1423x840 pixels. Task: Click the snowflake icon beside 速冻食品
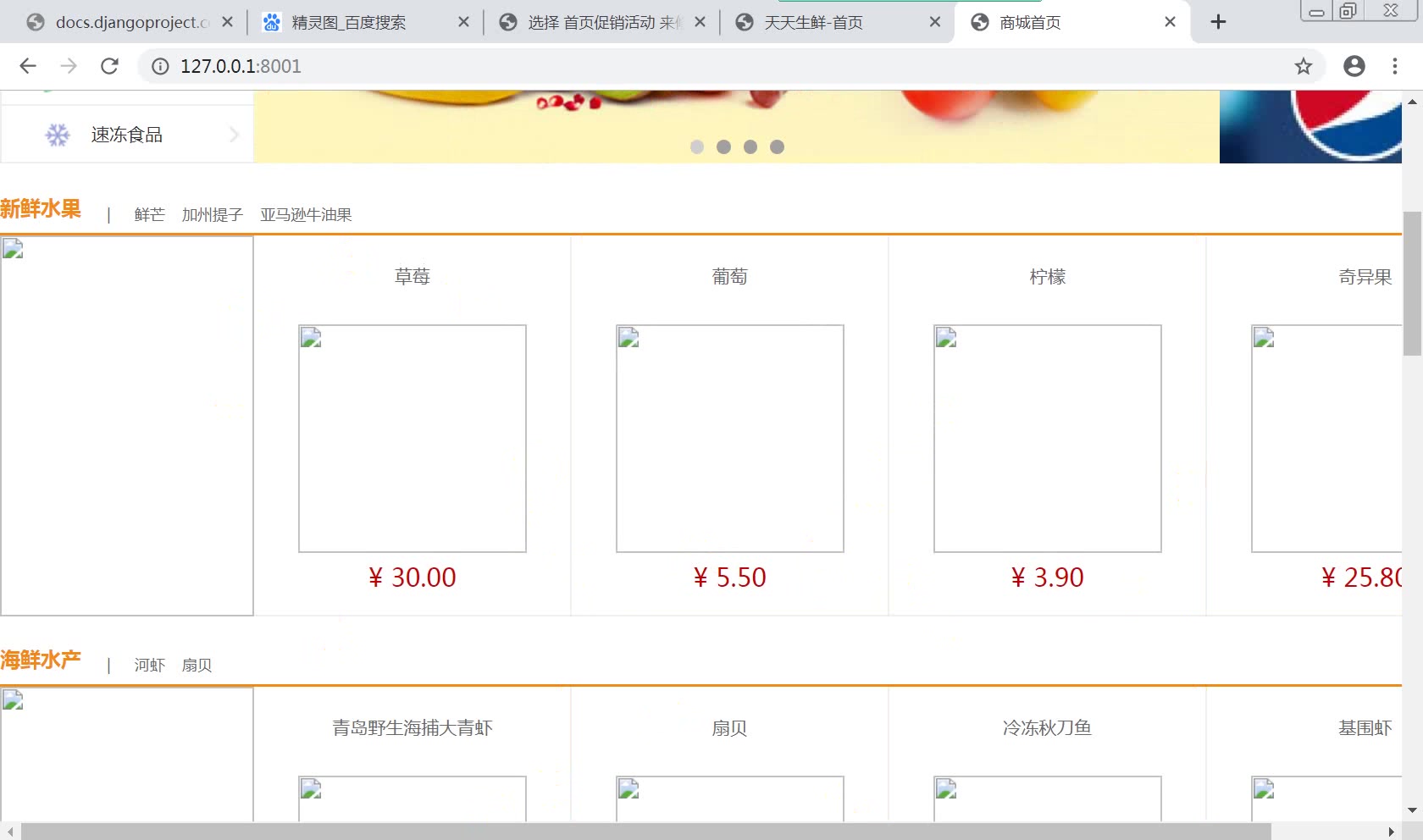(x=58, y=135)
